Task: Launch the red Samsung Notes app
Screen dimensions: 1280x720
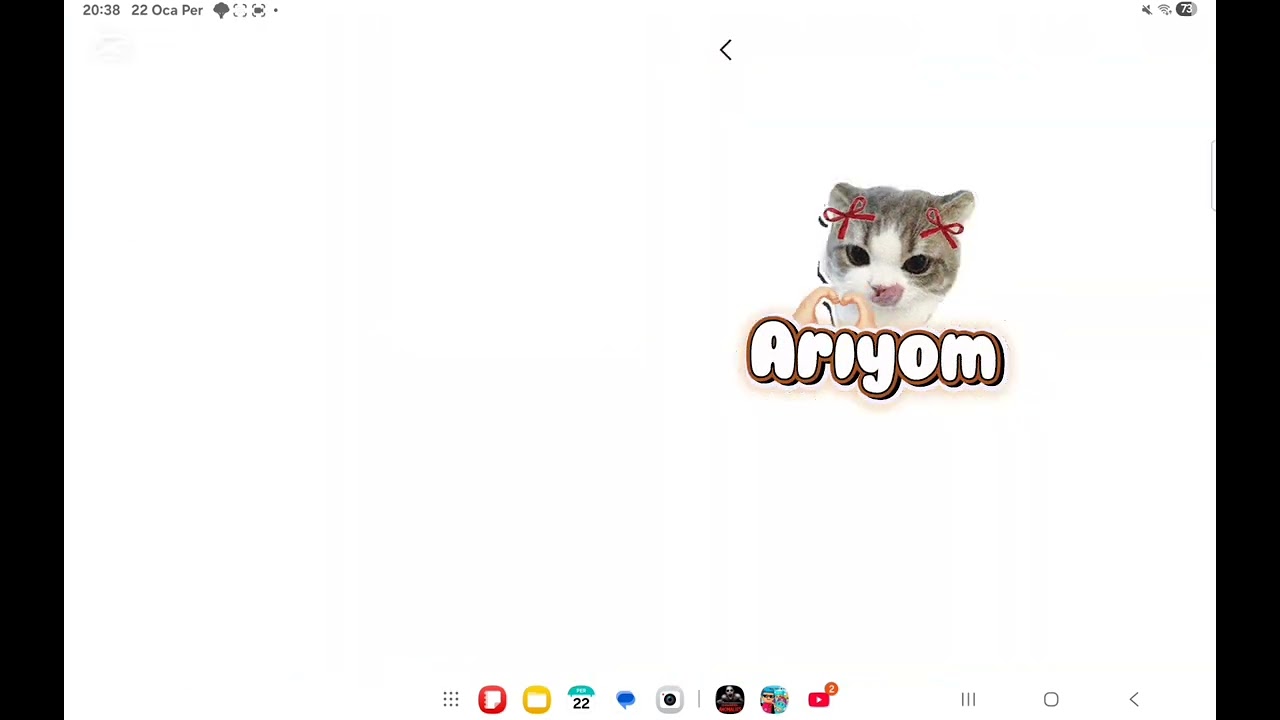Action: (x=492, y=699)
